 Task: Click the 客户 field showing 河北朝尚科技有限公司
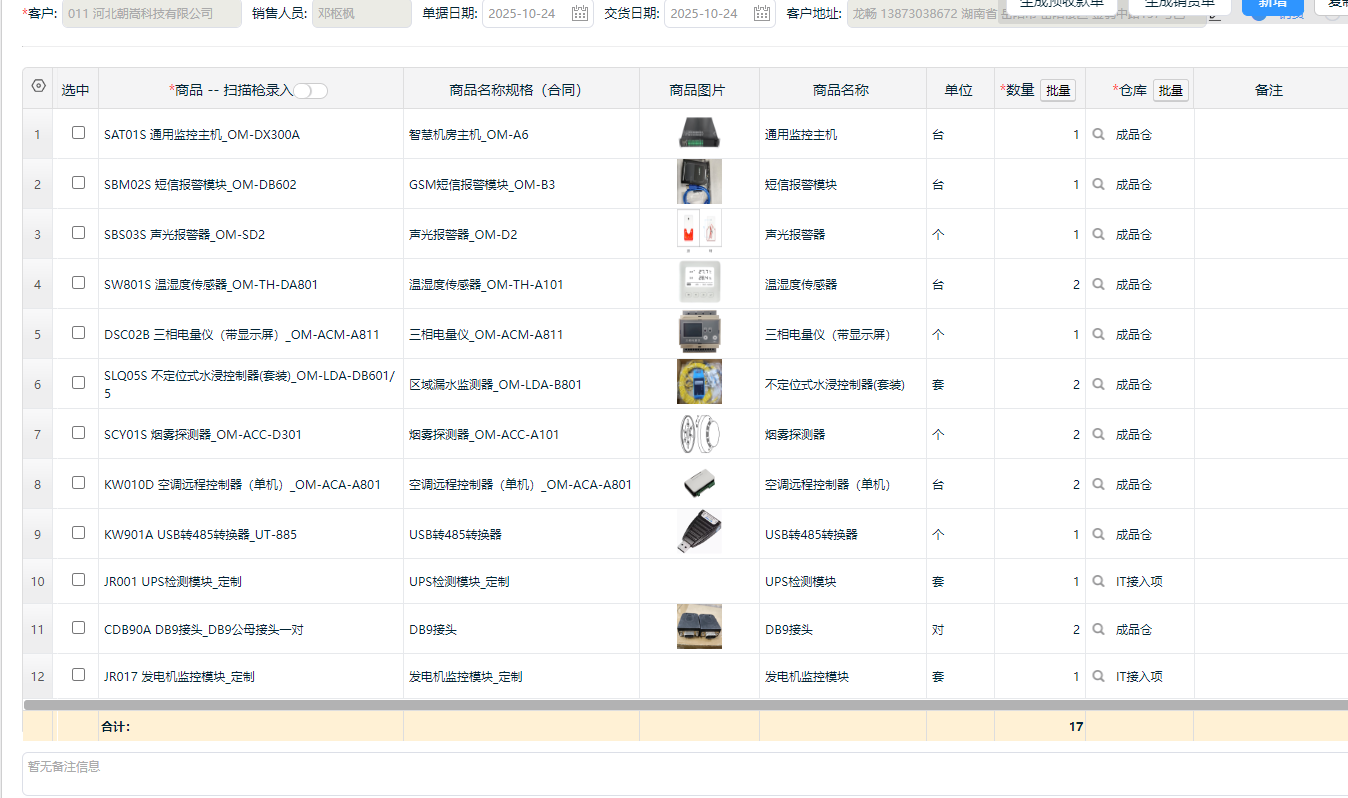[x=151, y=13]
